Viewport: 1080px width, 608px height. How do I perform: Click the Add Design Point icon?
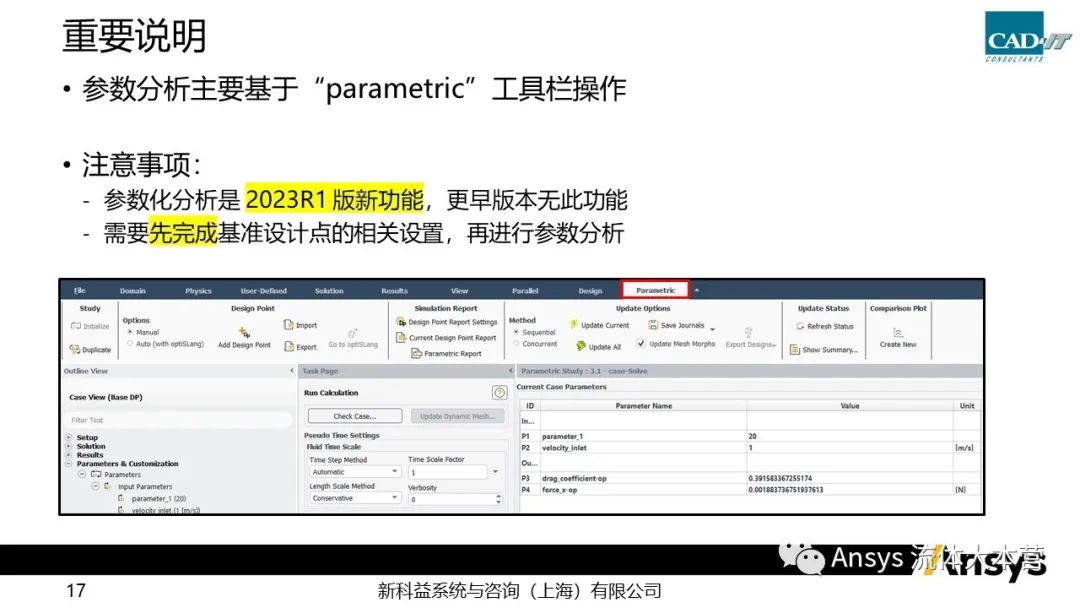[x=244, y=333]
